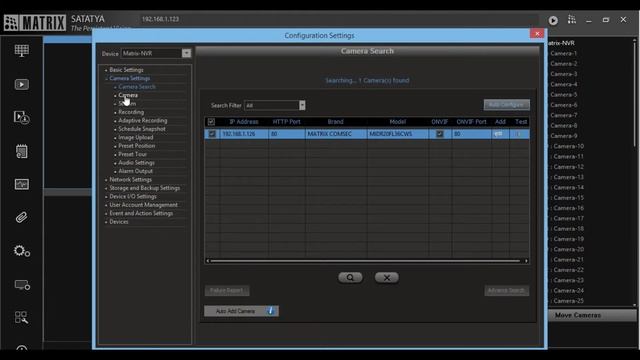Click the Add Configure button
640x360 pixels.
tap(507, 105)
